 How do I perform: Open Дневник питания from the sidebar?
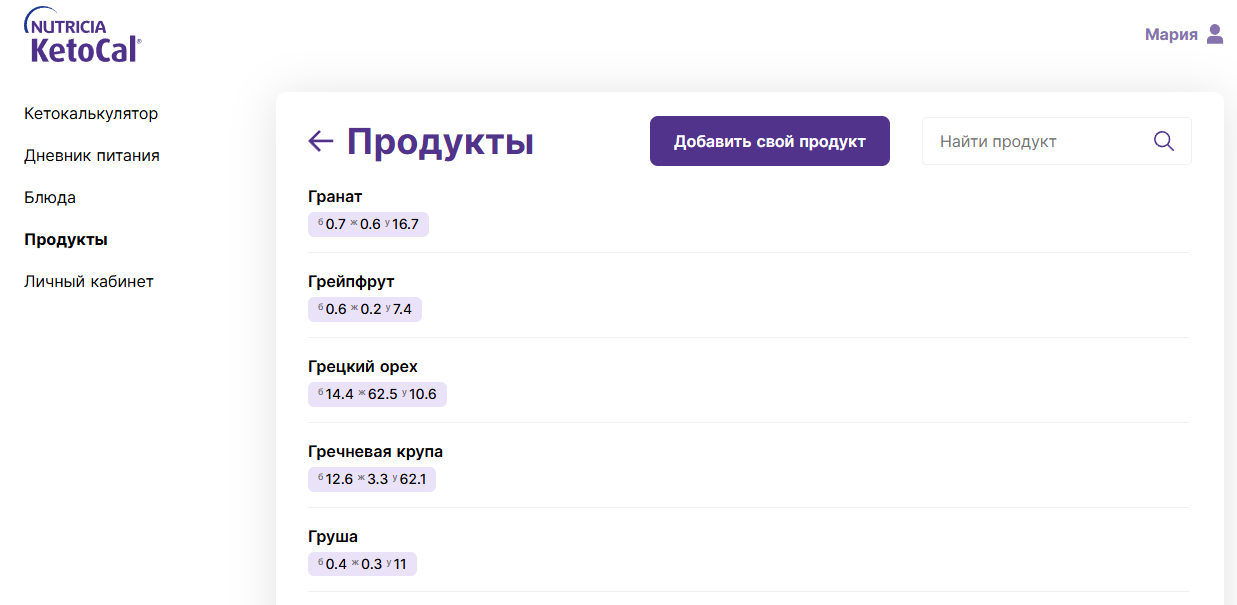point(93,155)
